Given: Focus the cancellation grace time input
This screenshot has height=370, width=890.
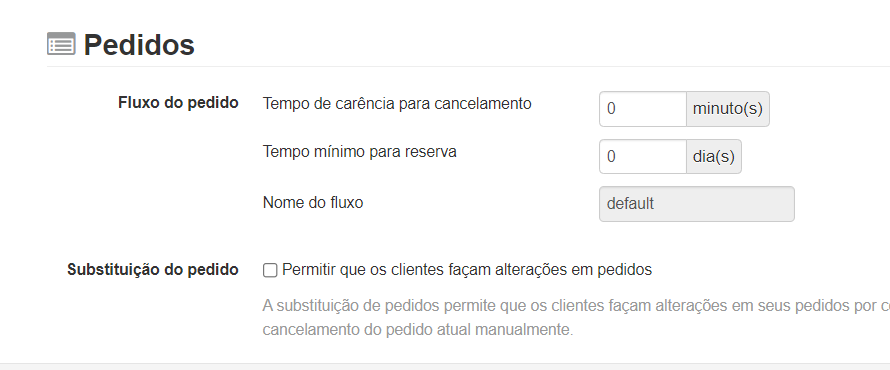Looking at the screenshot, I should click(x=643, y=109).
